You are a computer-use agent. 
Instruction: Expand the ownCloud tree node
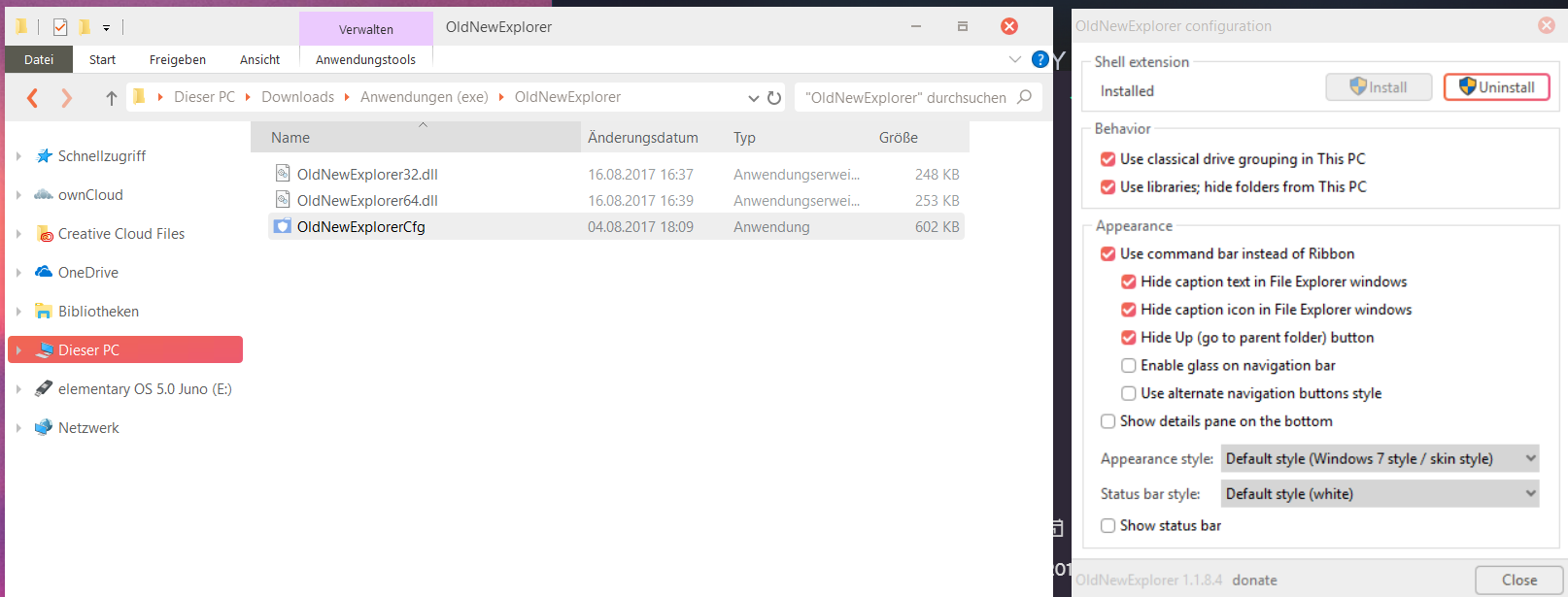(x=18, y=194)
